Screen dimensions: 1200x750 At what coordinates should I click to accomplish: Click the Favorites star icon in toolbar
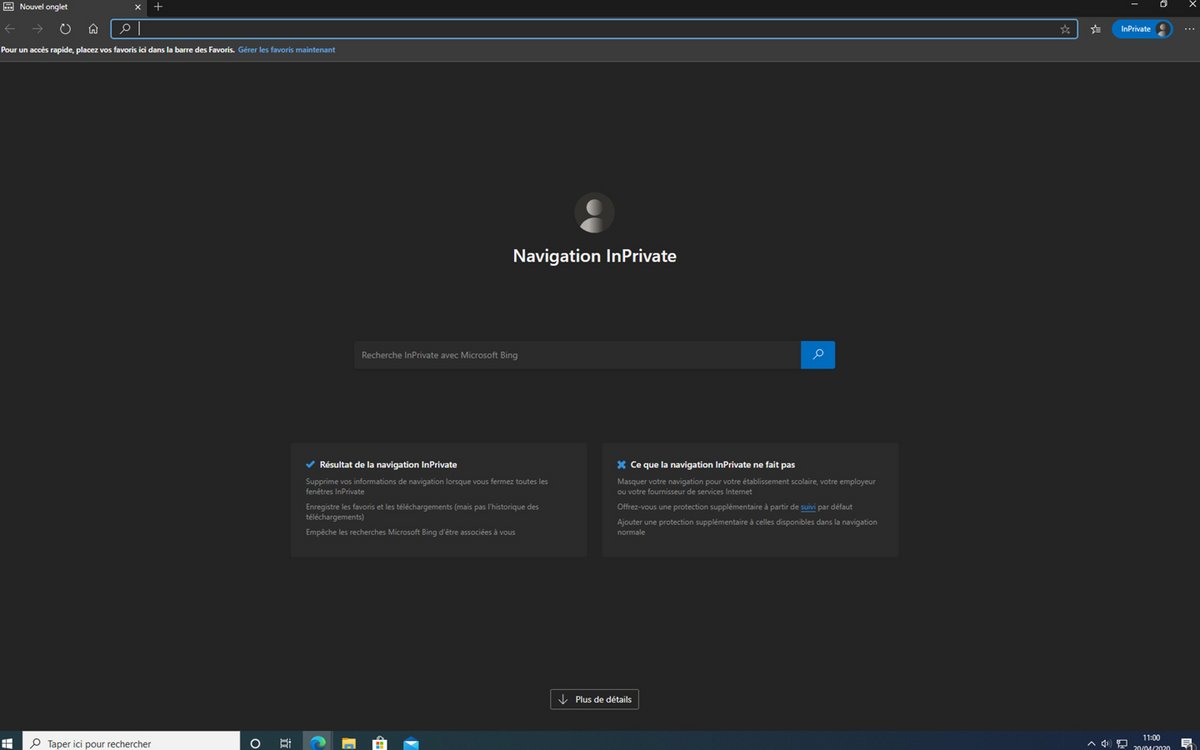pos(1066,29)
